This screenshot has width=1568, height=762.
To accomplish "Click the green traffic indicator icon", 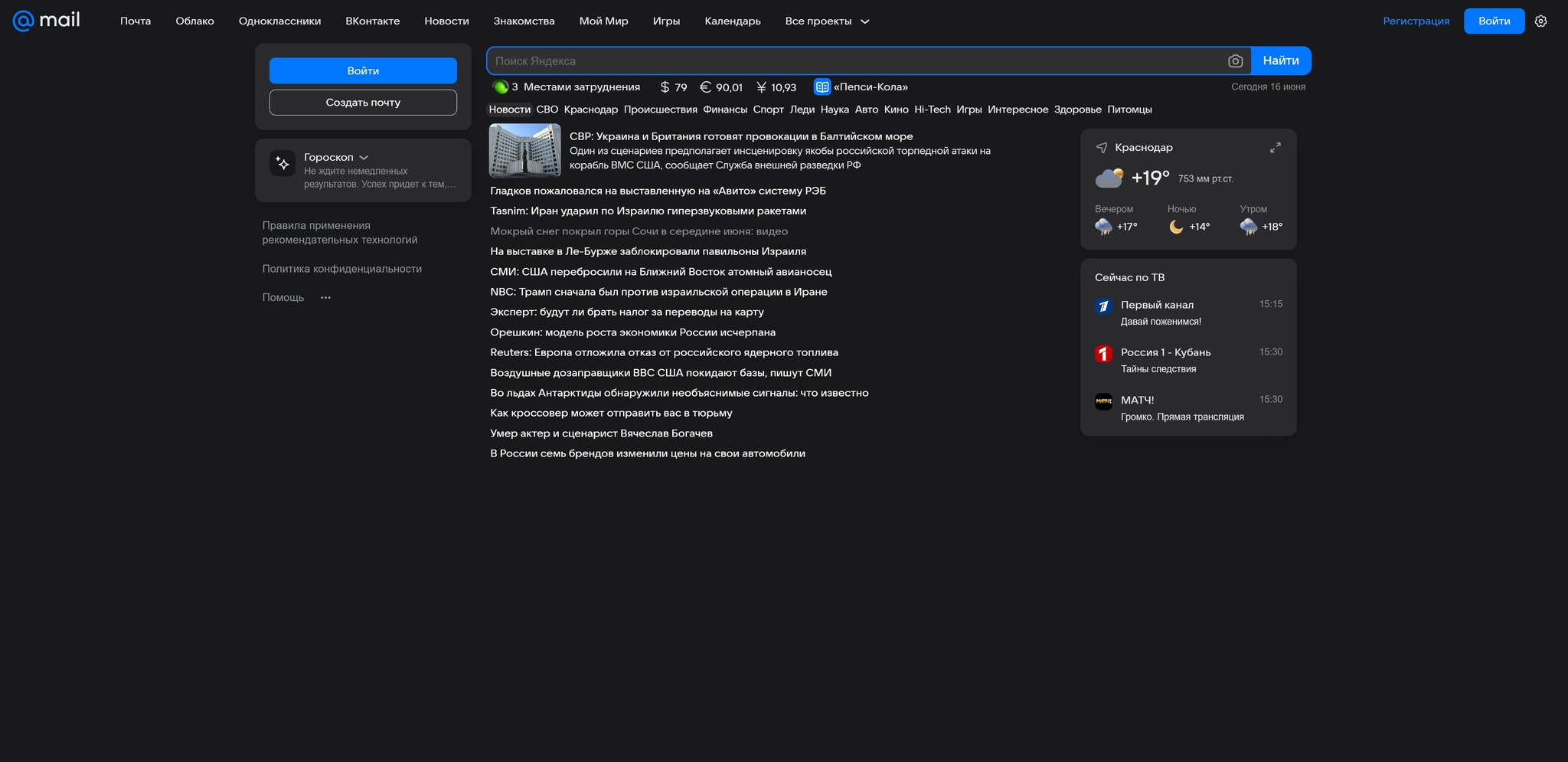I will point(501,87).
